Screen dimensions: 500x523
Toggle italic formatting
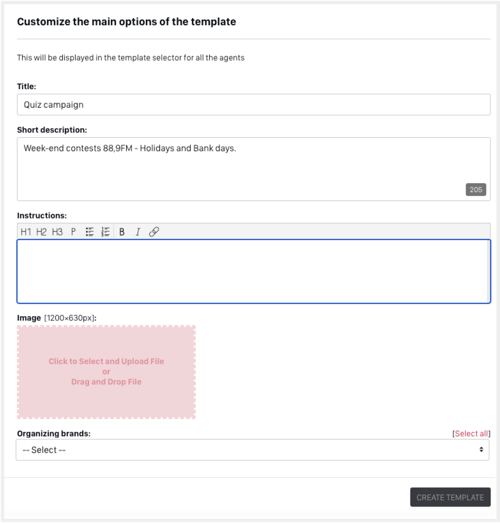pyautogui.click(x=138, y=232)
